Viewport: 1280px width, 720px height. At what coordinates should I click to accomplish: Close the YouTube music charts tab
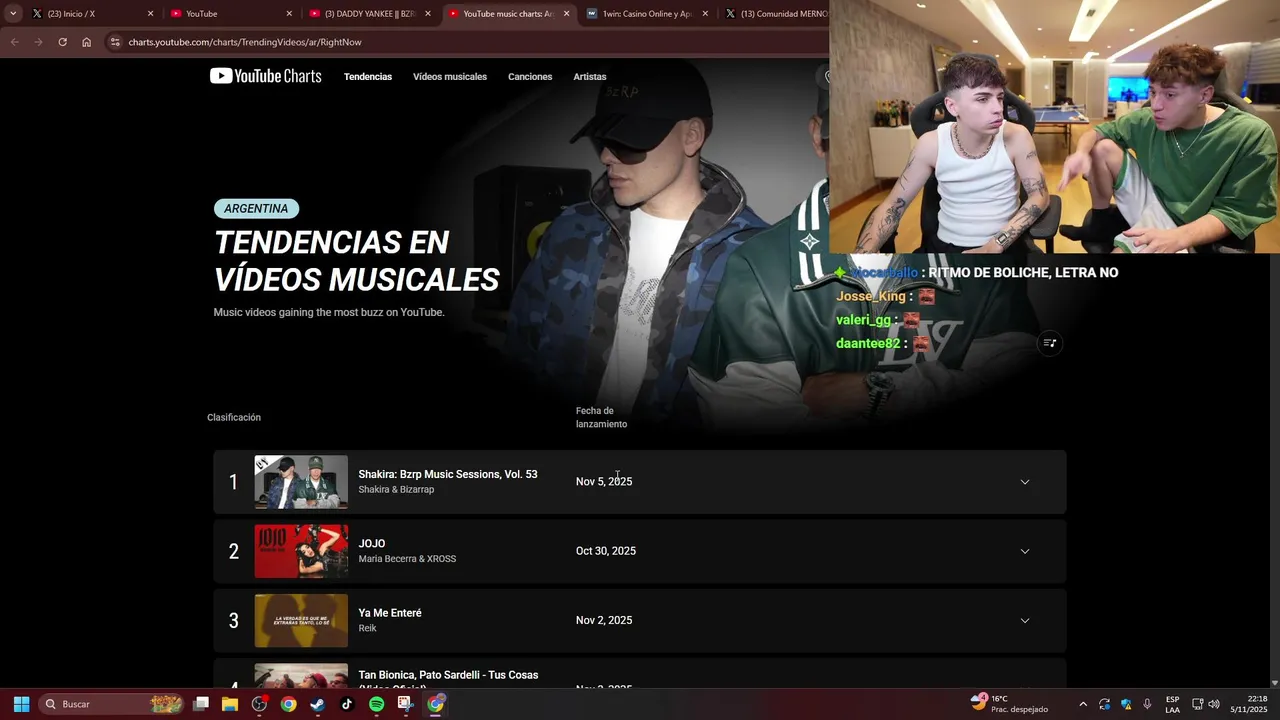point(567,14)
